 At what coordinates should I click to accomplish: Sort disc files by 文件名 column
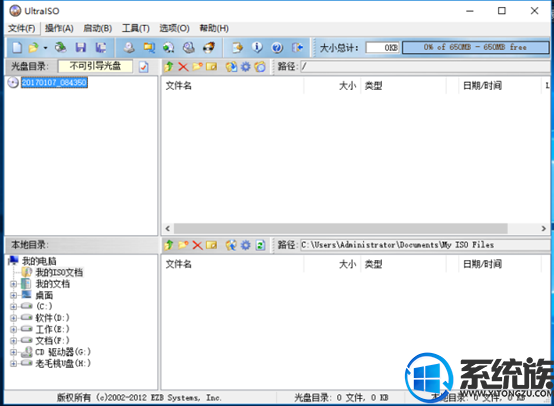point(232,86)
